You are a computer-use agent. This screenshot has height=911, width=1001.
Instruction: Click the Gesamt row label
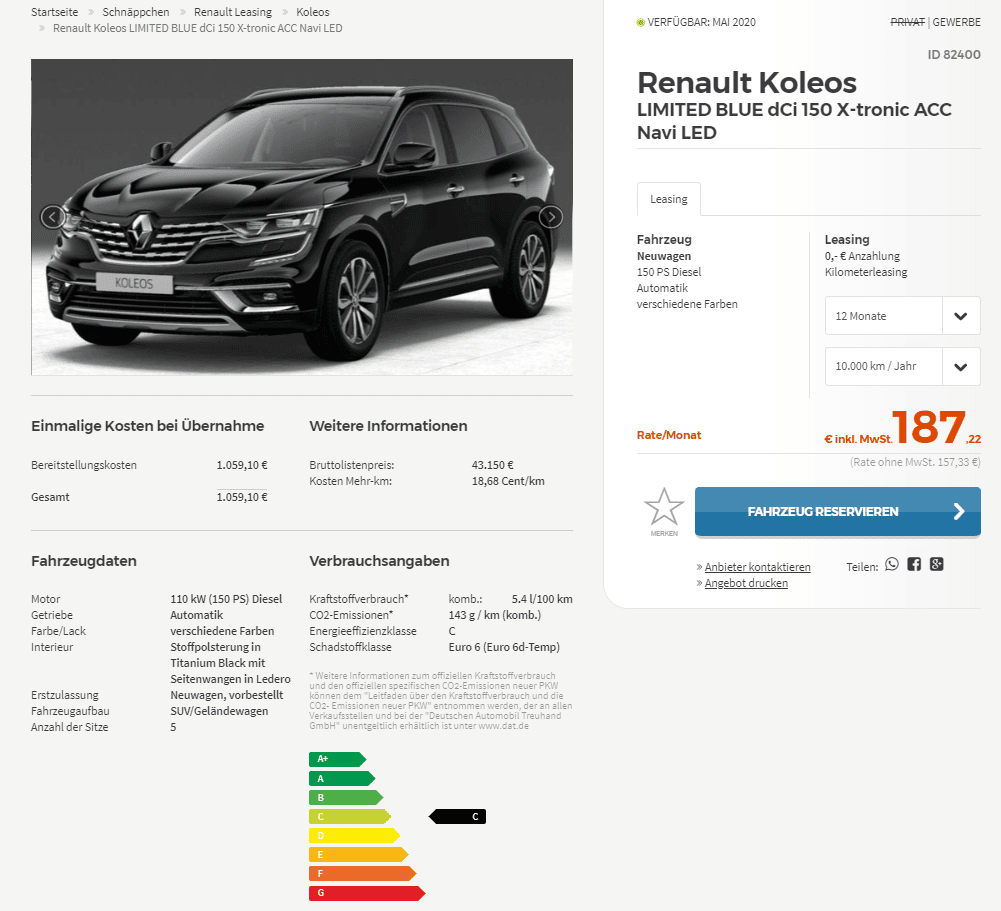50,497
